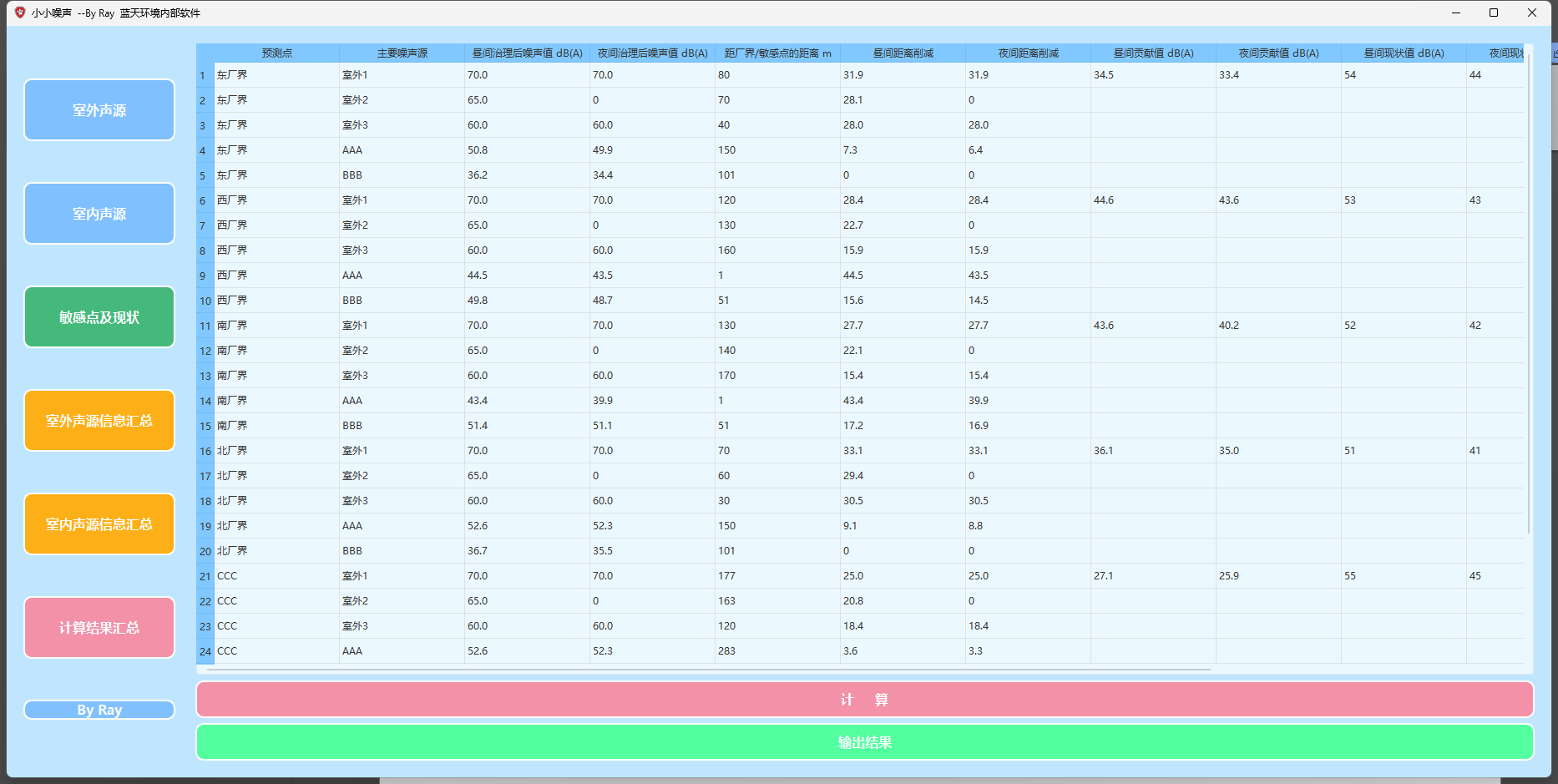This screenshot has width=1558, height=784.
Task: Click the 夜间距离削减 column header
Action: coord(1028,53)
